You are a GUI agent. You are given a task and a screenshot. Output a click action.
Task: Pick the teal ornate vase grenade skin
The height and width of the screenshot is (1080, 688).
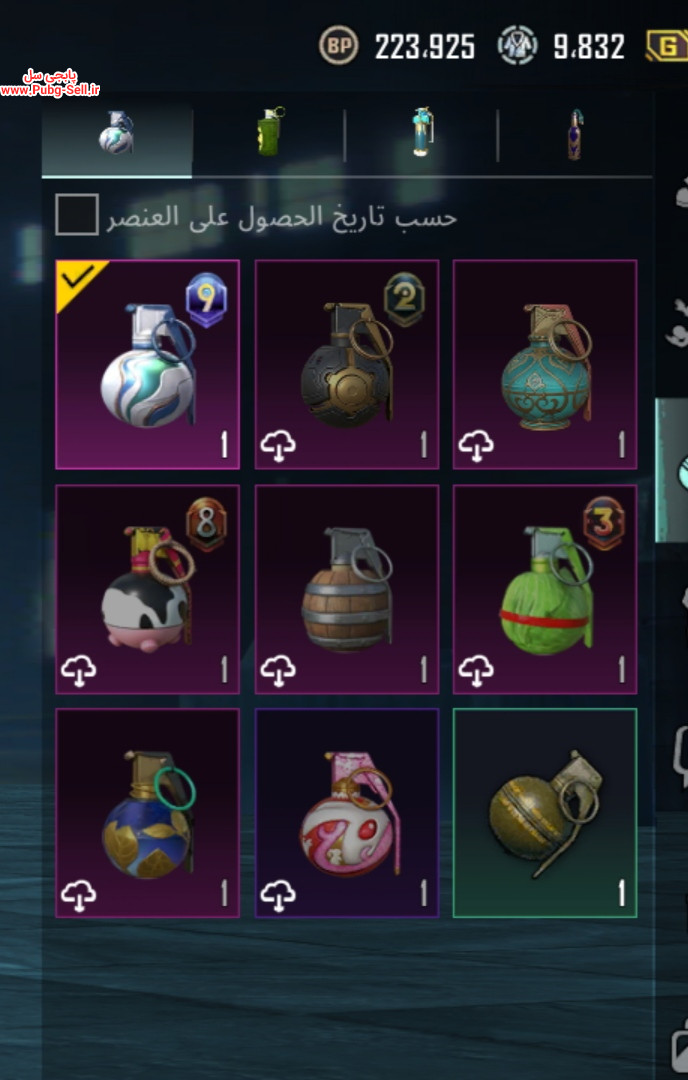pyautogui.click(x=545, y=364)
